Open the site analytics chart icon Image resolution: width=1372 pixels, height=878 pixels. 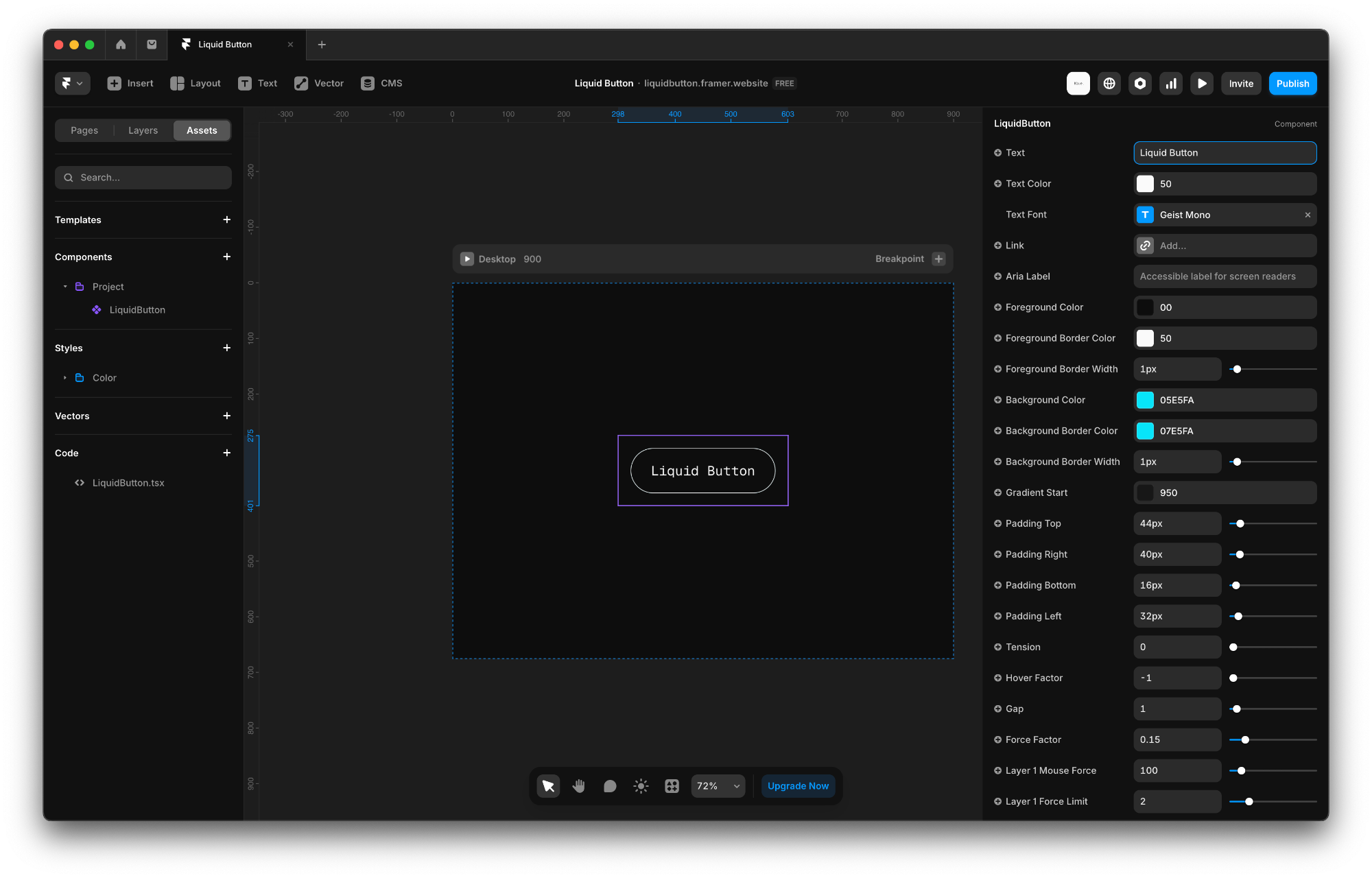pyautogui.click(x=1171, y=84)
